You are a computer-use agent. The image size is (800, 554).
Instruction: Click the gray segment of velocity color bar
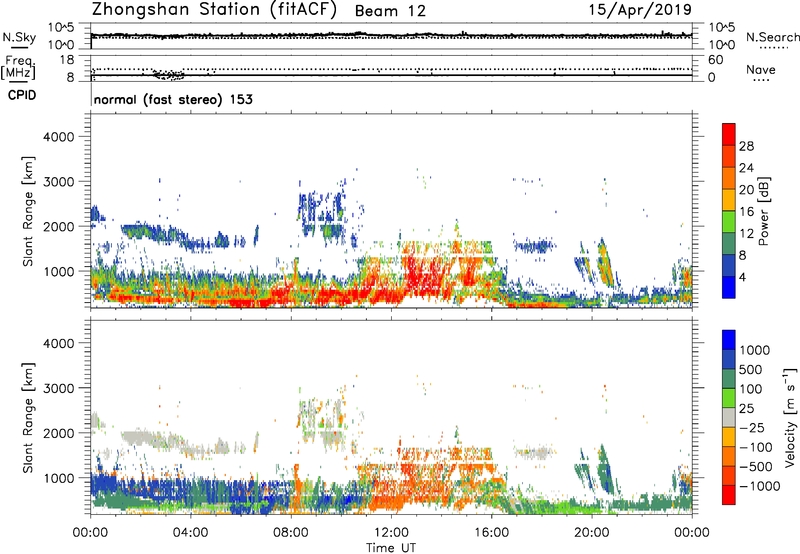(729, 418)
